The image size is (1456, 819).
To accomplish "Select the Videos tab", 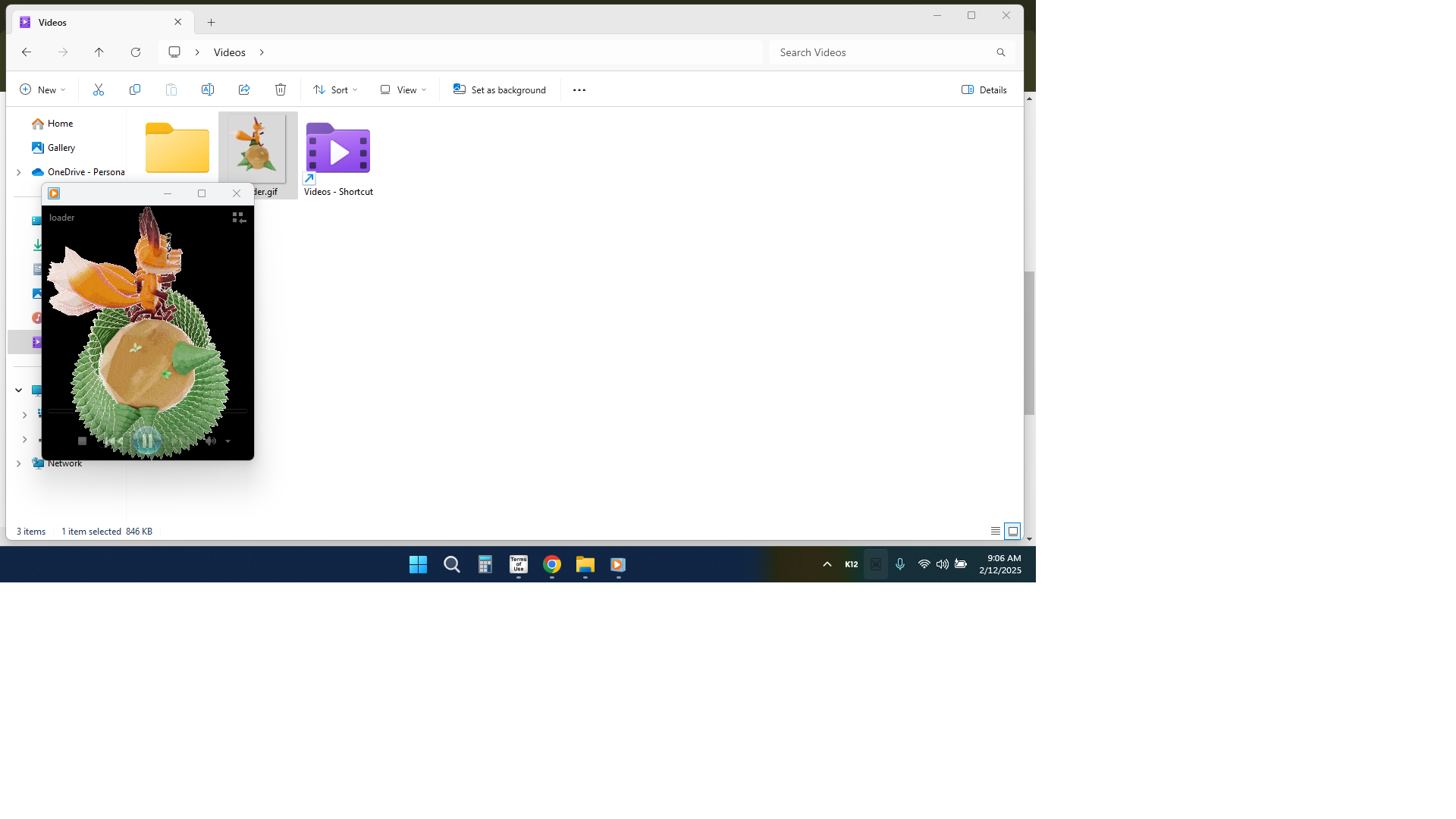I will point(102,22).
